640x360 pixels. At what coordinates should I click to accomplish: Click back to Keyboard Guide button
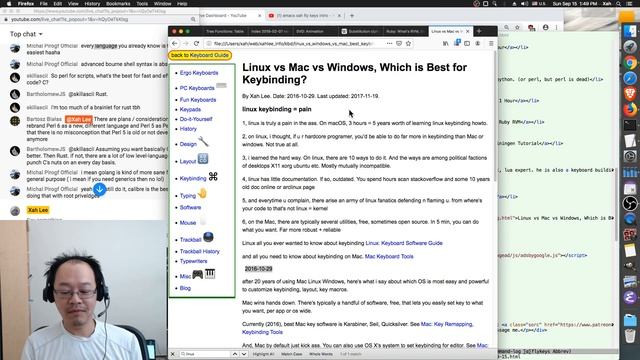tap(200, 55)
